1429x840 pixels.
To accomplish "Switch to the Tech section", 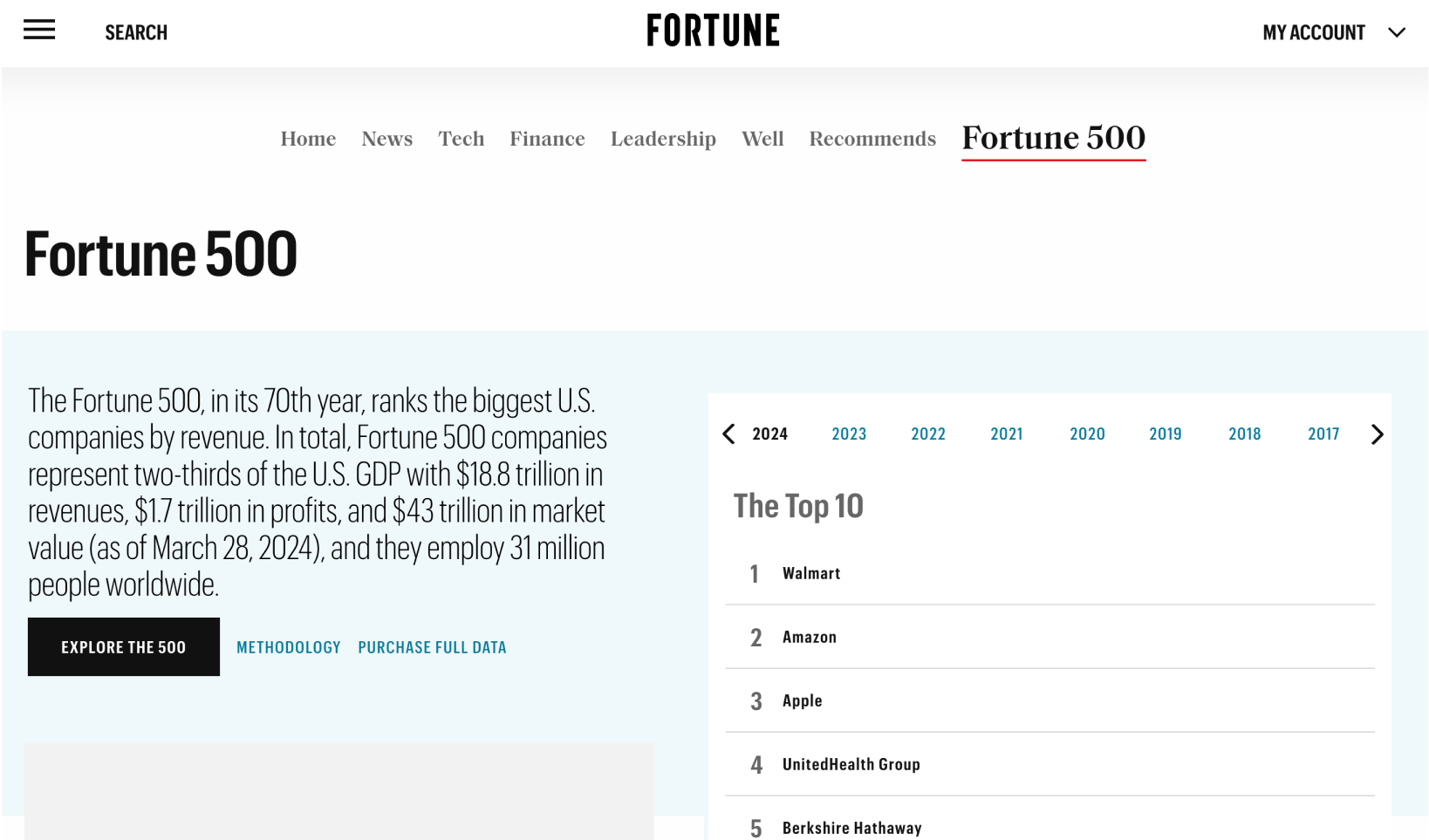I will coord(461,139).
